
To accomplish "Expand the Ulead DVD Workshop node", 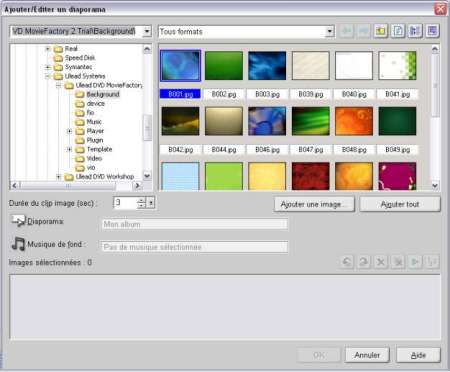I will coord(58,177).
